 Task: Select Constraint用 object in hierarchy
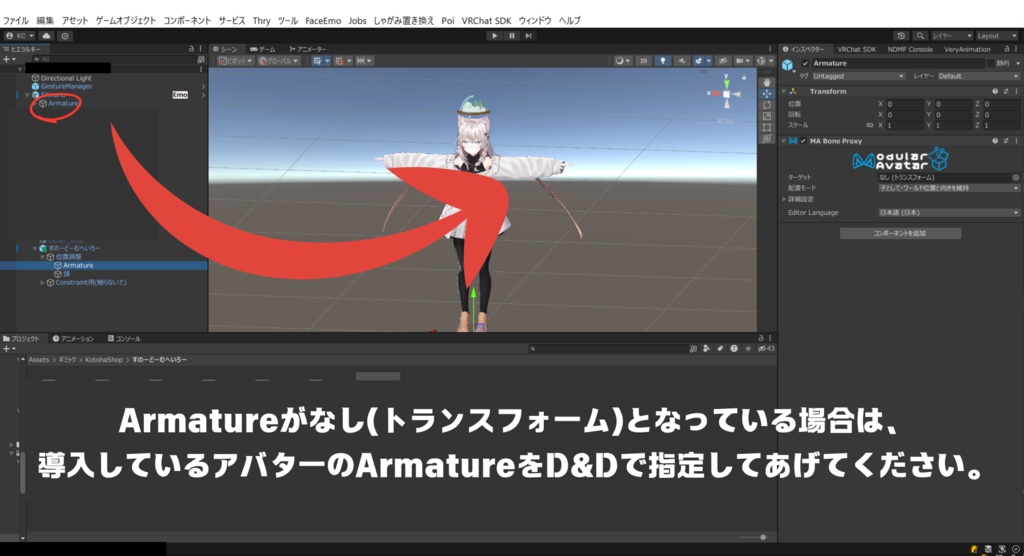[x=90, y=282]
